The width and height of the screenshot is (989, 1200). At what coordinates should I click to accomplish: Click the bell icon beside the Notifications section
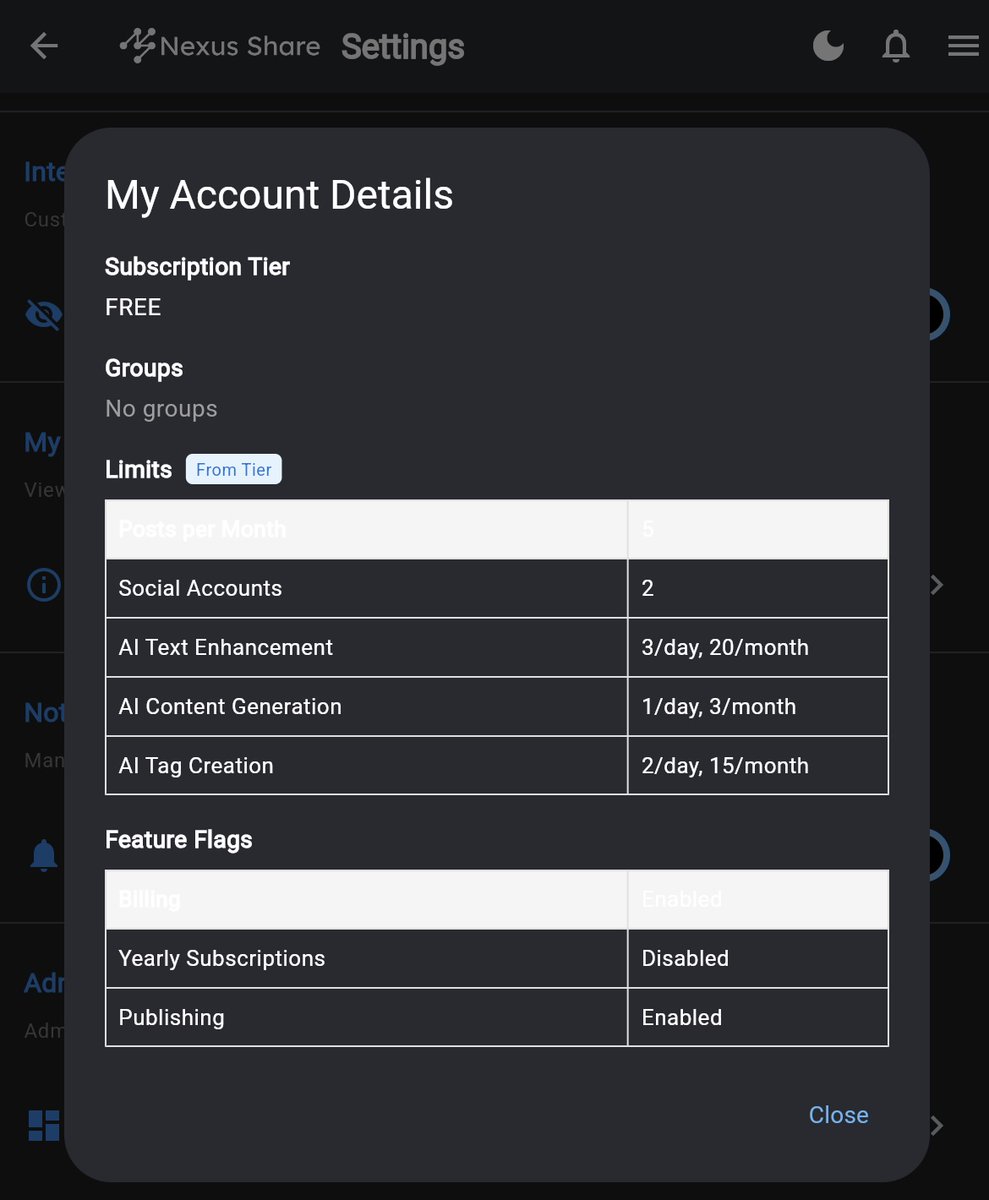point(43,855)
